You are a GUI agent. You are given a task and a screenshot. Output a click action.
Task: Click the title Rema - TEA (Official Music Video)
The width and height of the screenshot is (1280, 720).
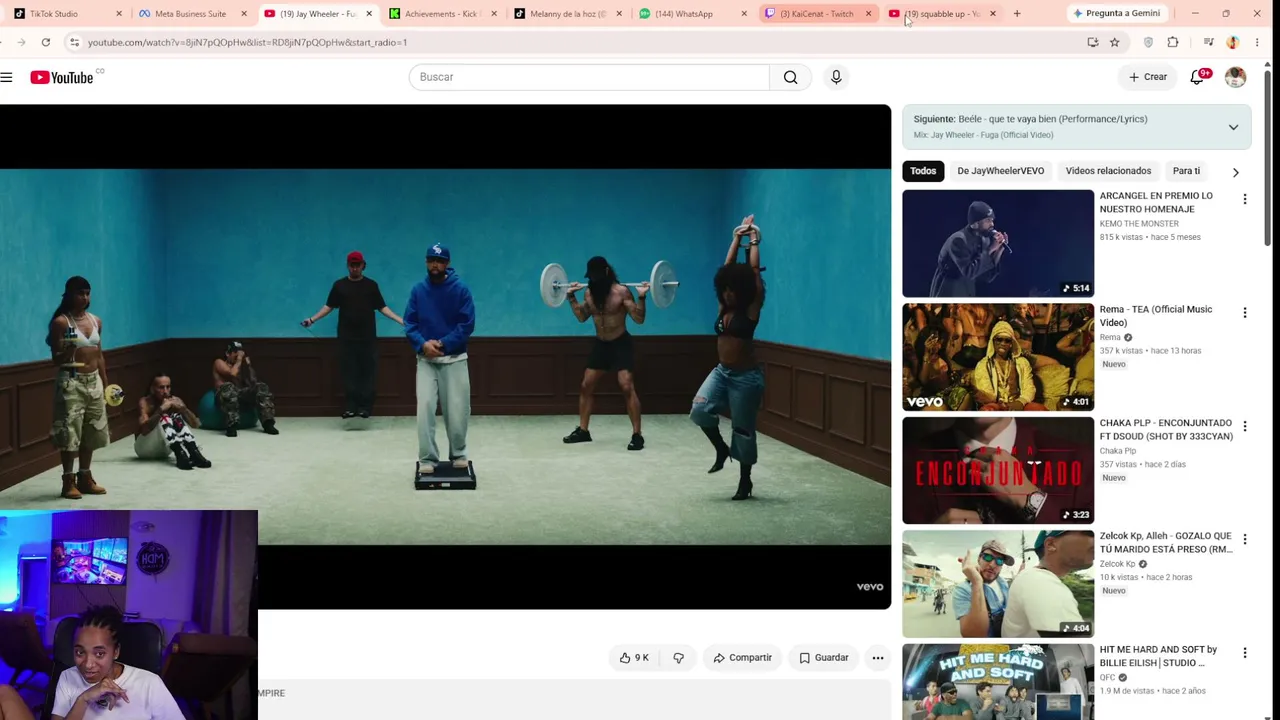pos(1156,316)
